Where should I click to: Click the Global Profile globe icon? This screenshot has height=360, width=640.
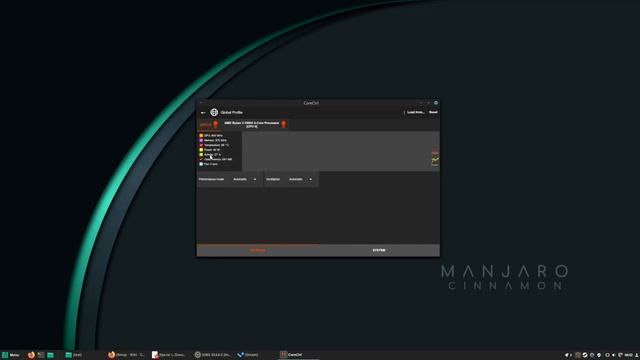pos(214,112)
